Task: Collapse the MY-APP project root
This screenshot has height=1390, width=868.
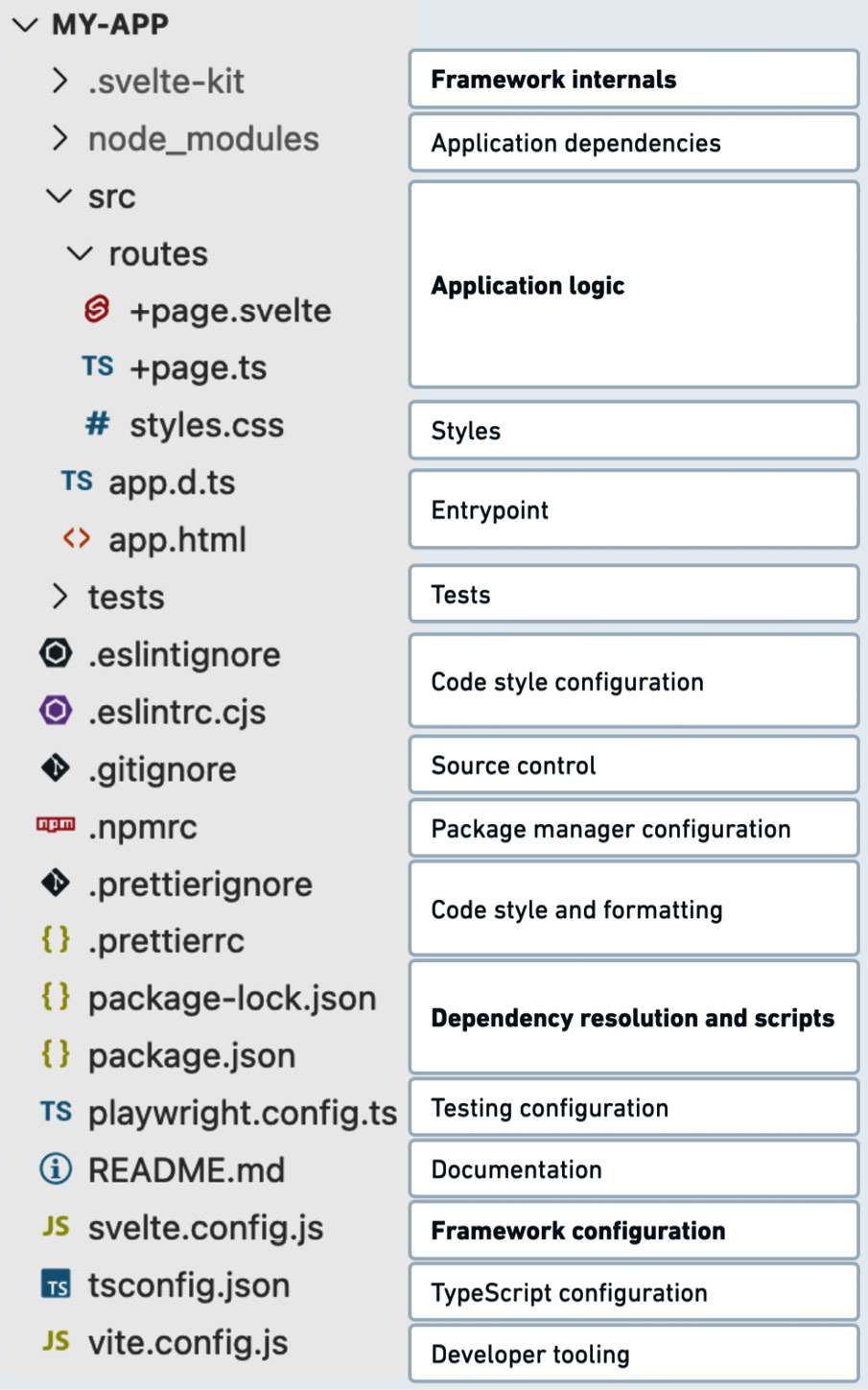Action: [x=24, y=24]
